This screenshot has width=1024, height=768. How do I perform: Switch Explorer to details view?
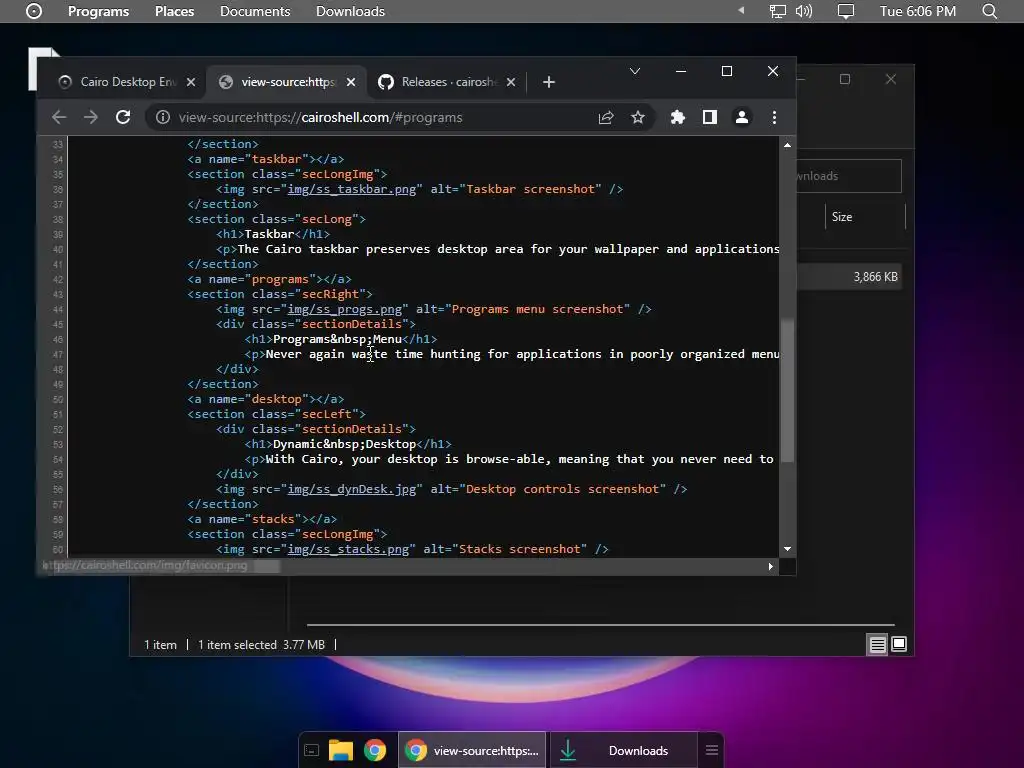click(x=877, y=645)
